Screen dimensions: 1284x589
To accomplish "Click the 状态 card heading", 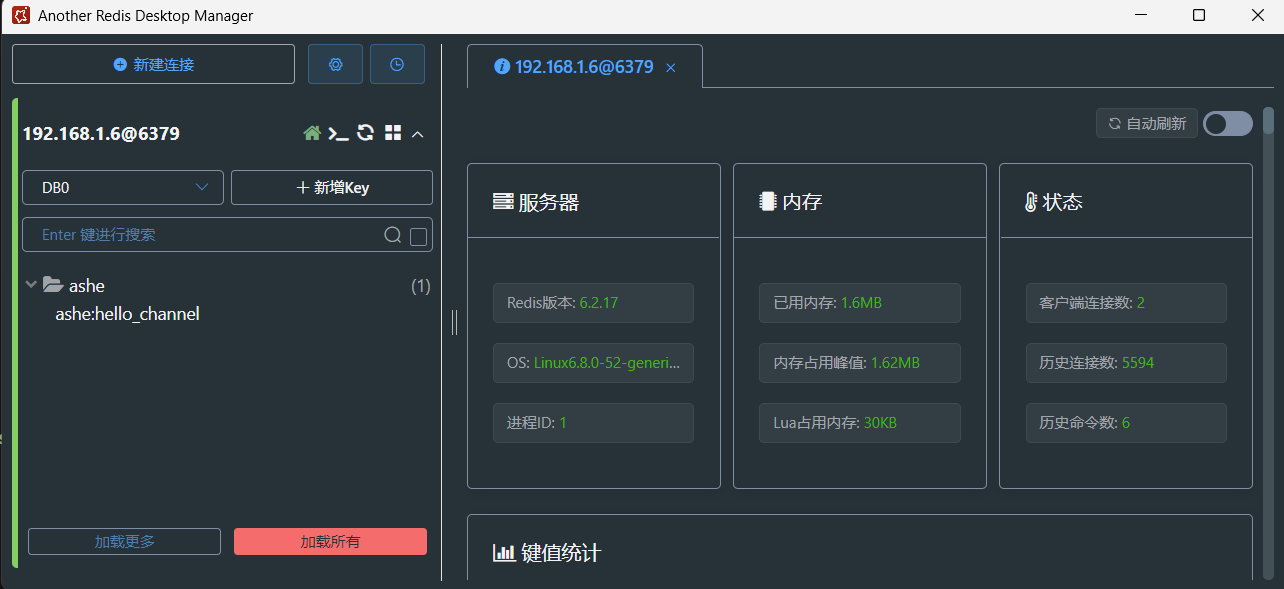I will pyautogui.click(x=1063, y=202).
